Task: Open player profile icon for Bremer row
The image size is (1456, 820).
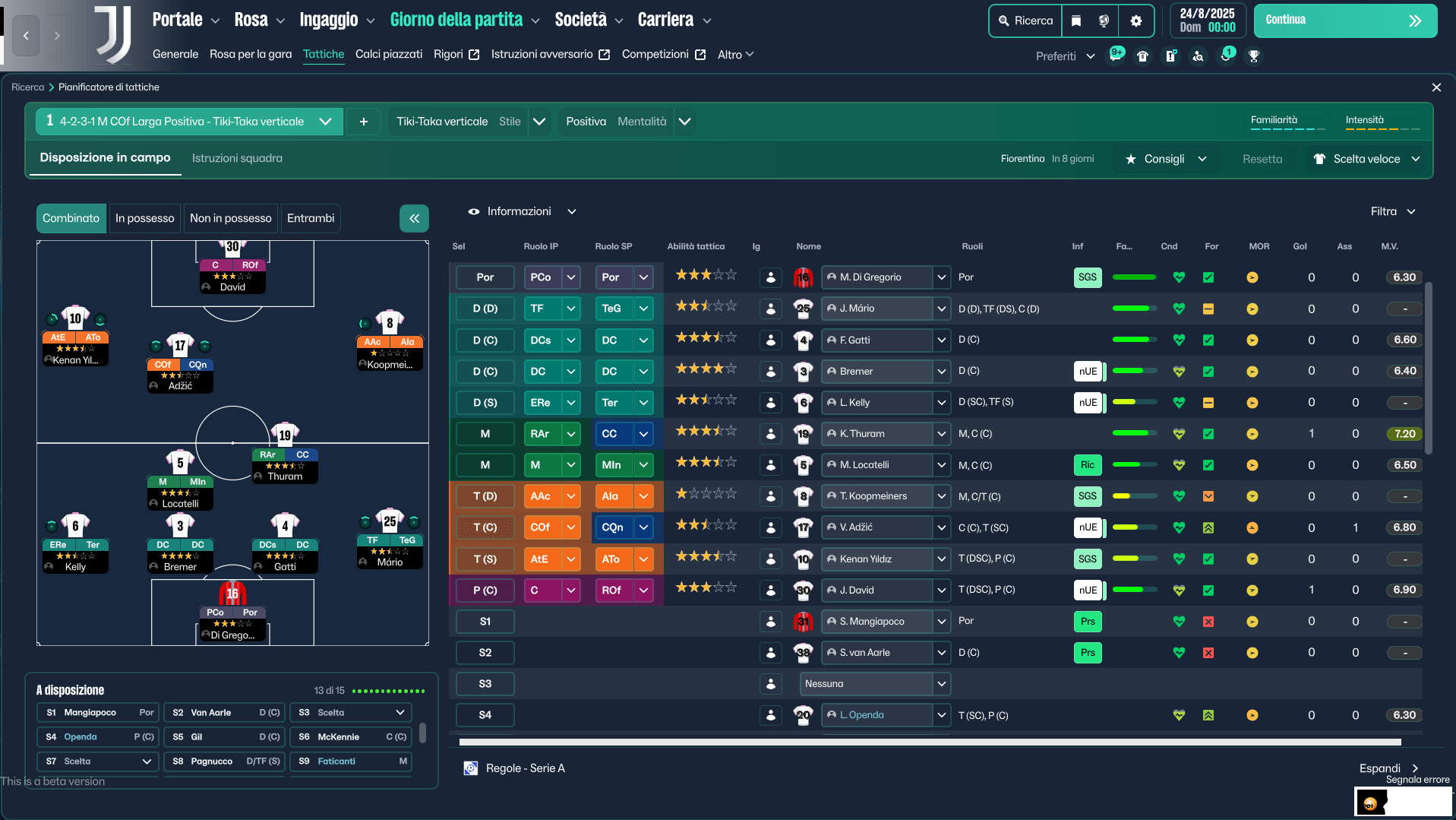Action: (x=770, y=372)
